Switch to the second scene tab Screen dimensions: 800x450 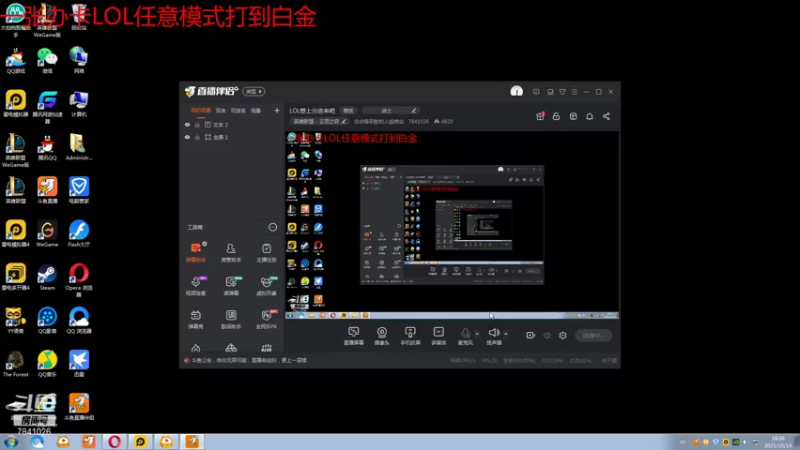(220, 110)
